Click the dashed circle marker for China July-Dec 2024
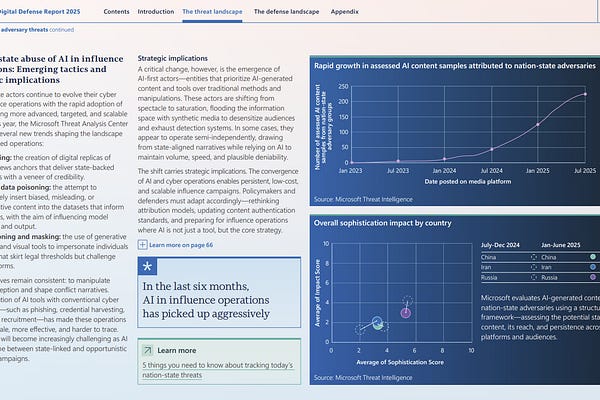Screen dimensions: 600x400 (534, 257)
